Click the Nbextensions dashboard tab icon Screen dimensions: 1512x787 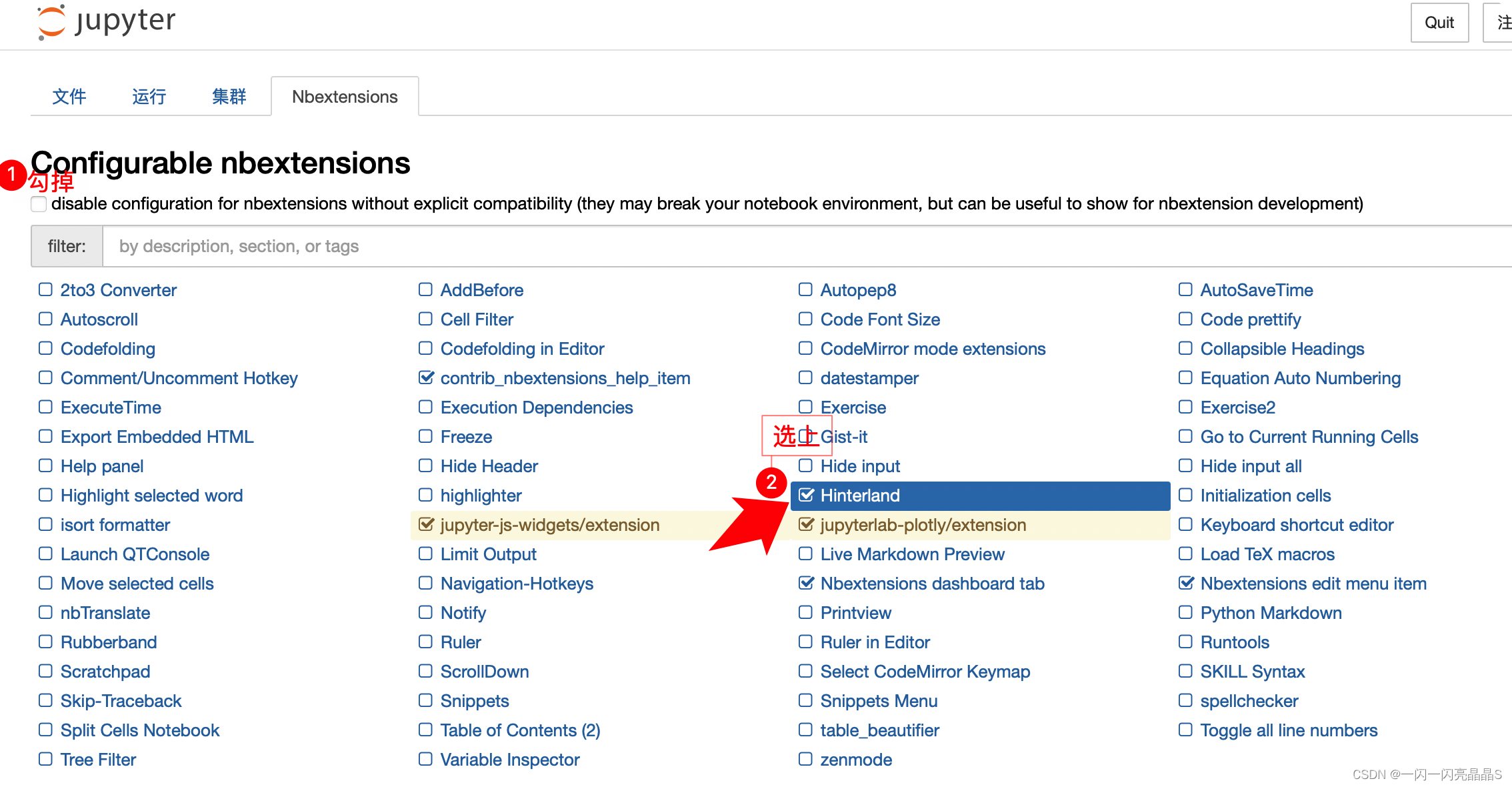[806, 584]
